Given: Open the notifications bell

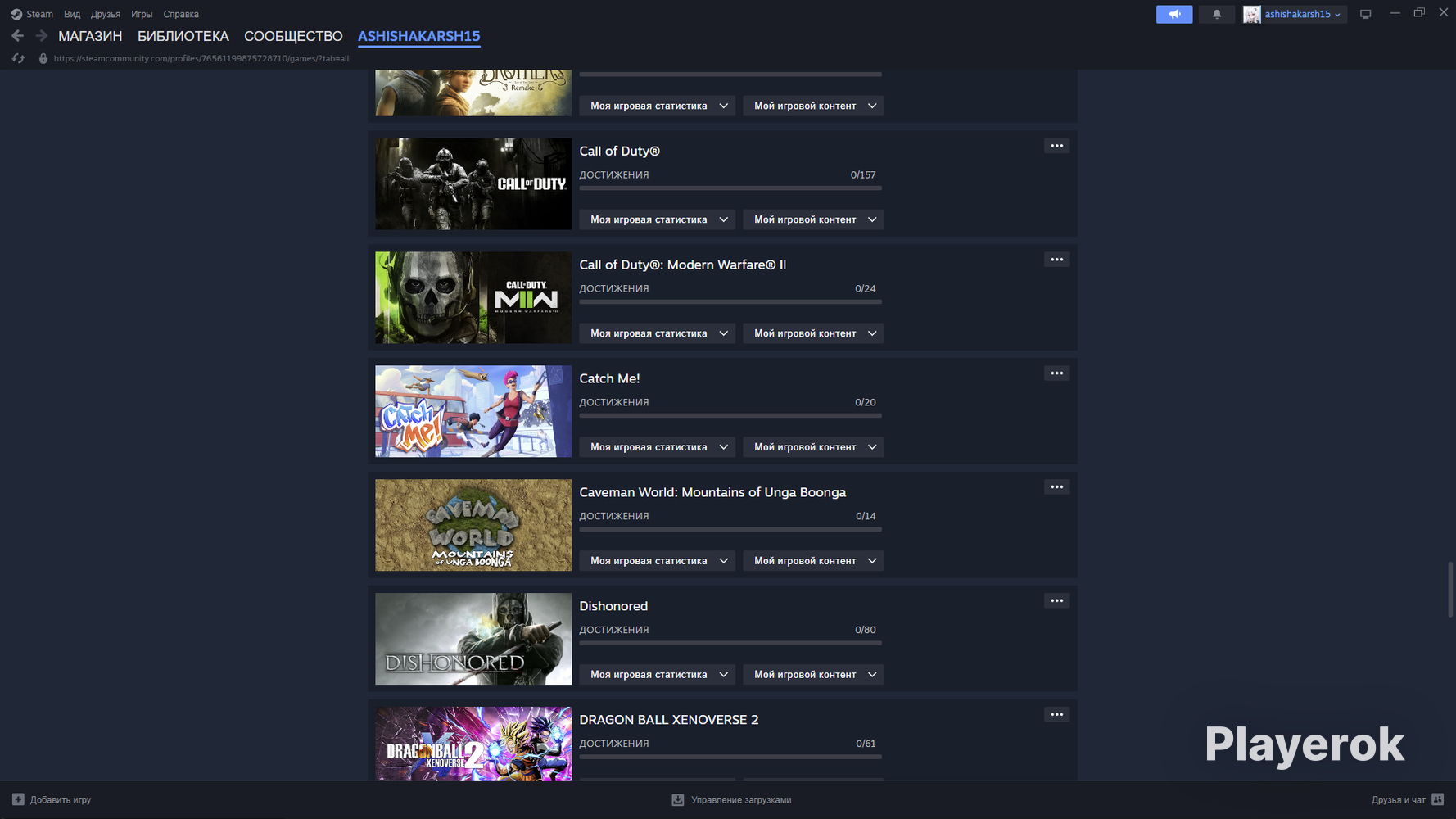Looking at the screenshot, I should click(x=1217, y=14).
